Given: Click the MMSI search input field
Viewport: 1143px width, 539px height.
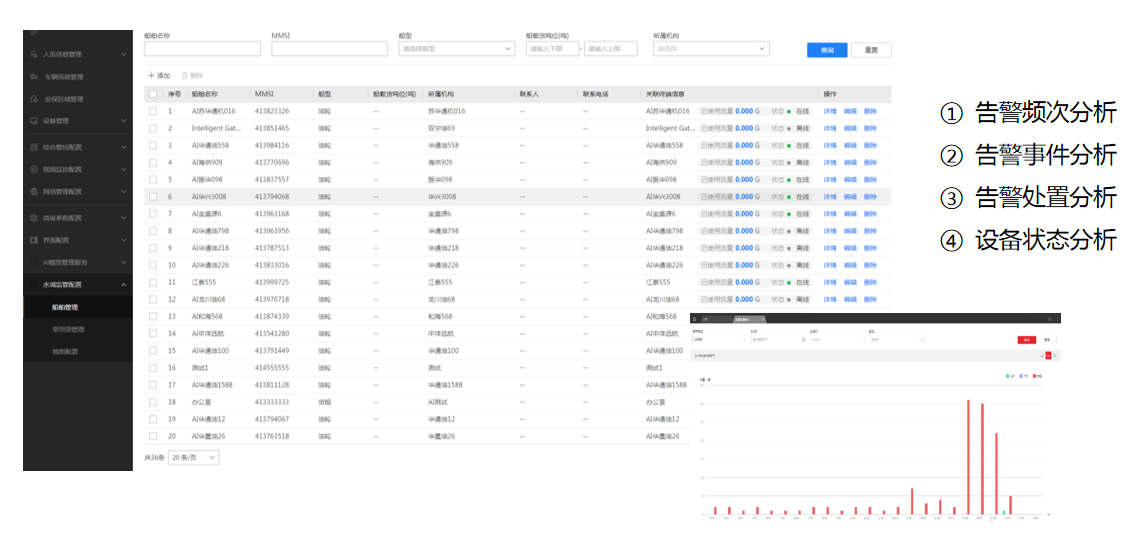Looking at the screenshot, I should [329, 48].
